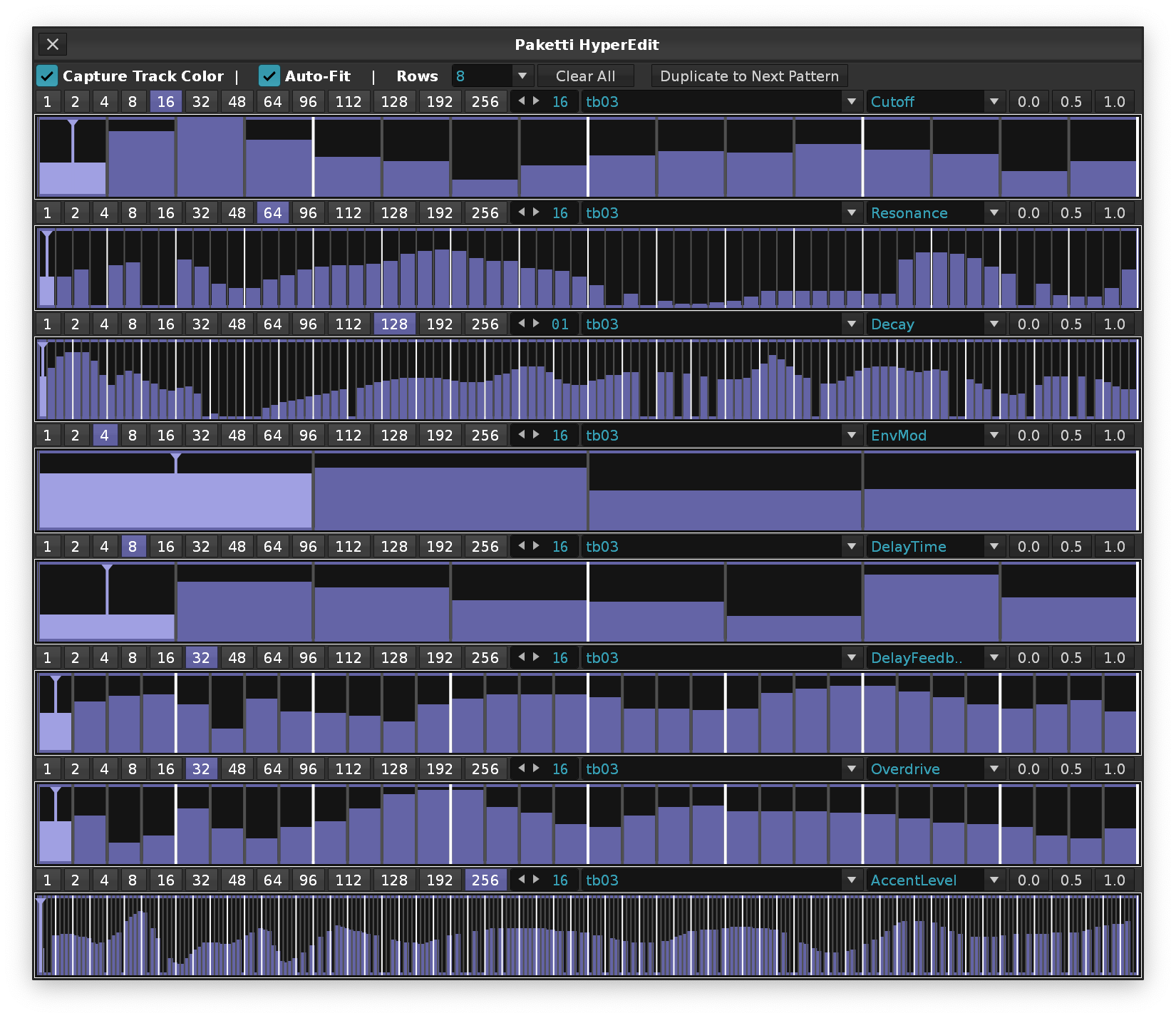This screenshot has height=1018, width=1176.
Task: Click left arrow stepper in AccentLevel row
Action: coord(522,880)
